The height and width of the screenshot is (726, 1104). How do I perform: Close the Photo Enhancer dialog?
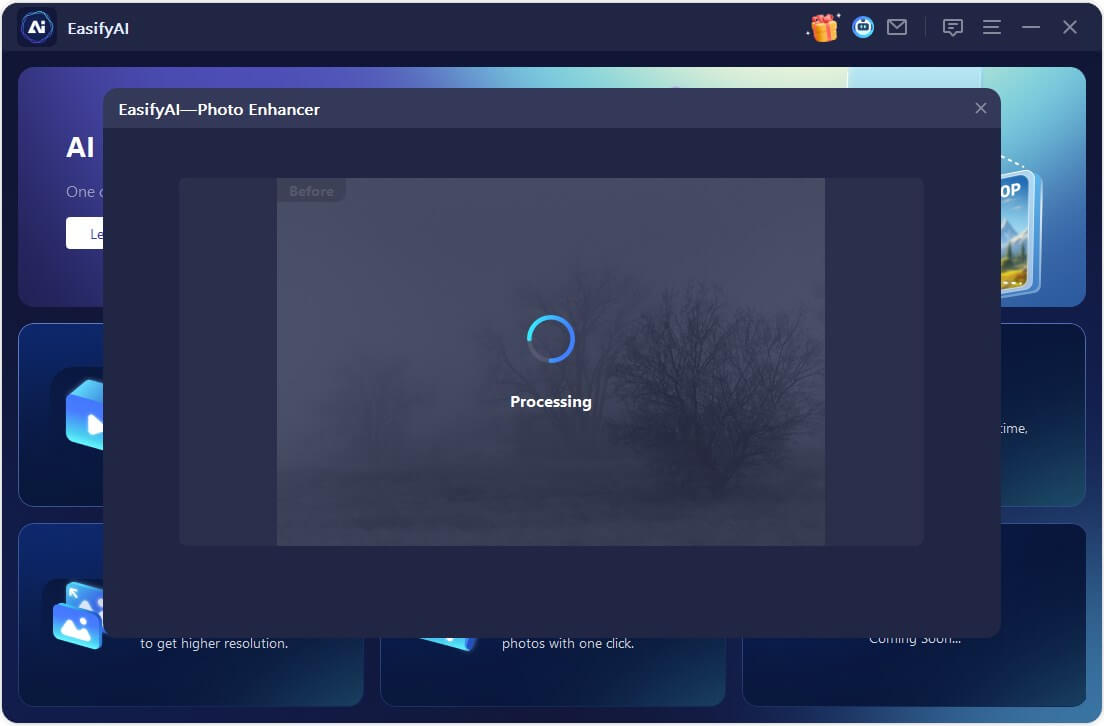coord(981,108)
